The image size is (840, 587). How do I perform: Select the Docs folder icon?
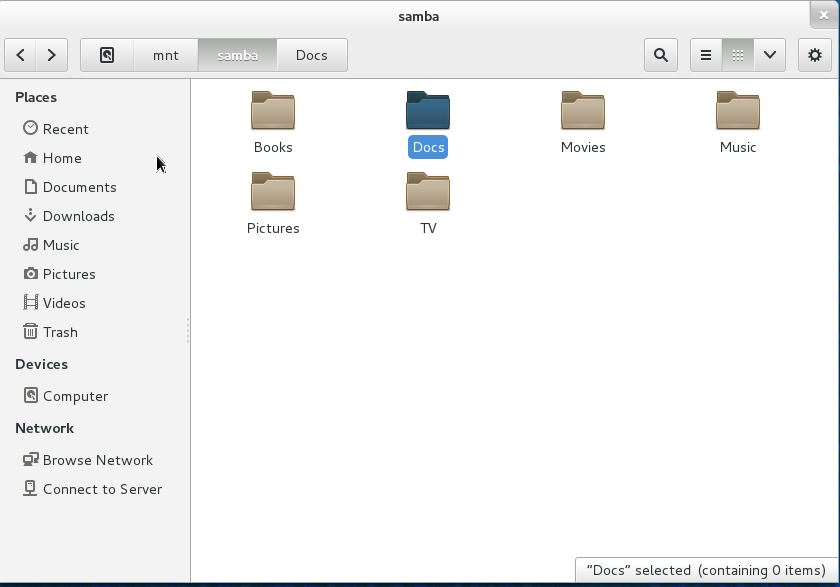coord(428,110)
